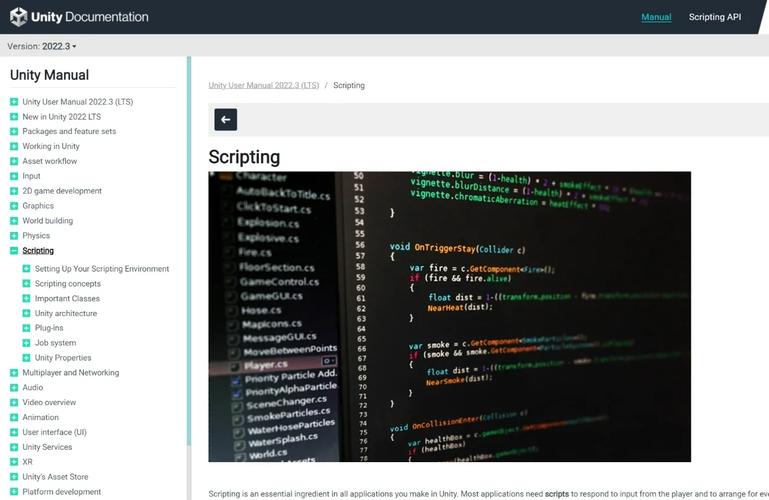This screenshot has height=500, width=769.
Task: Open the User interface (UI) link
Action: coord(54,432)
